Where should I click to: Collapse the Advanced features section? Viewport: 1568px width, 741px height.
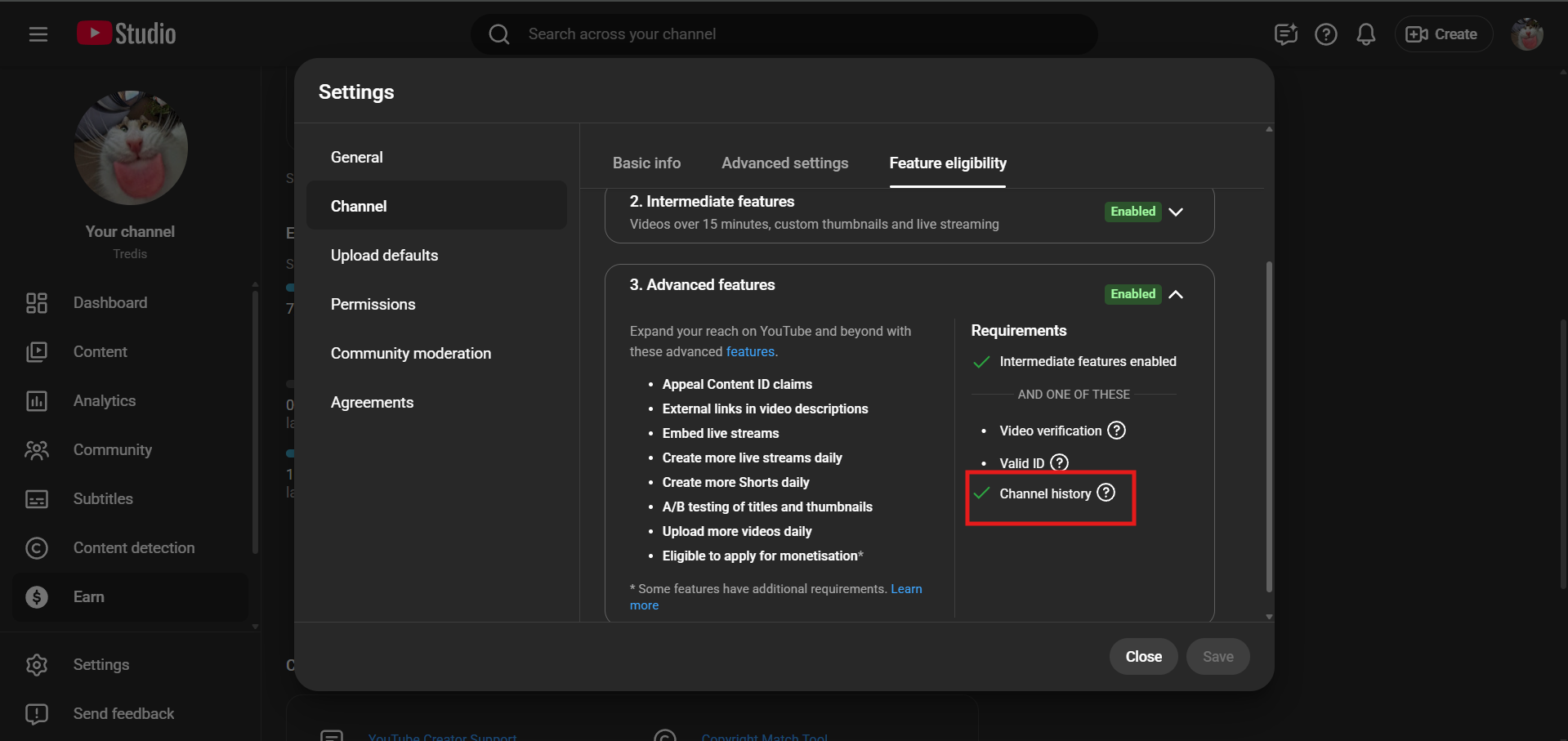pyautogui.click(x=1176, y=294)
